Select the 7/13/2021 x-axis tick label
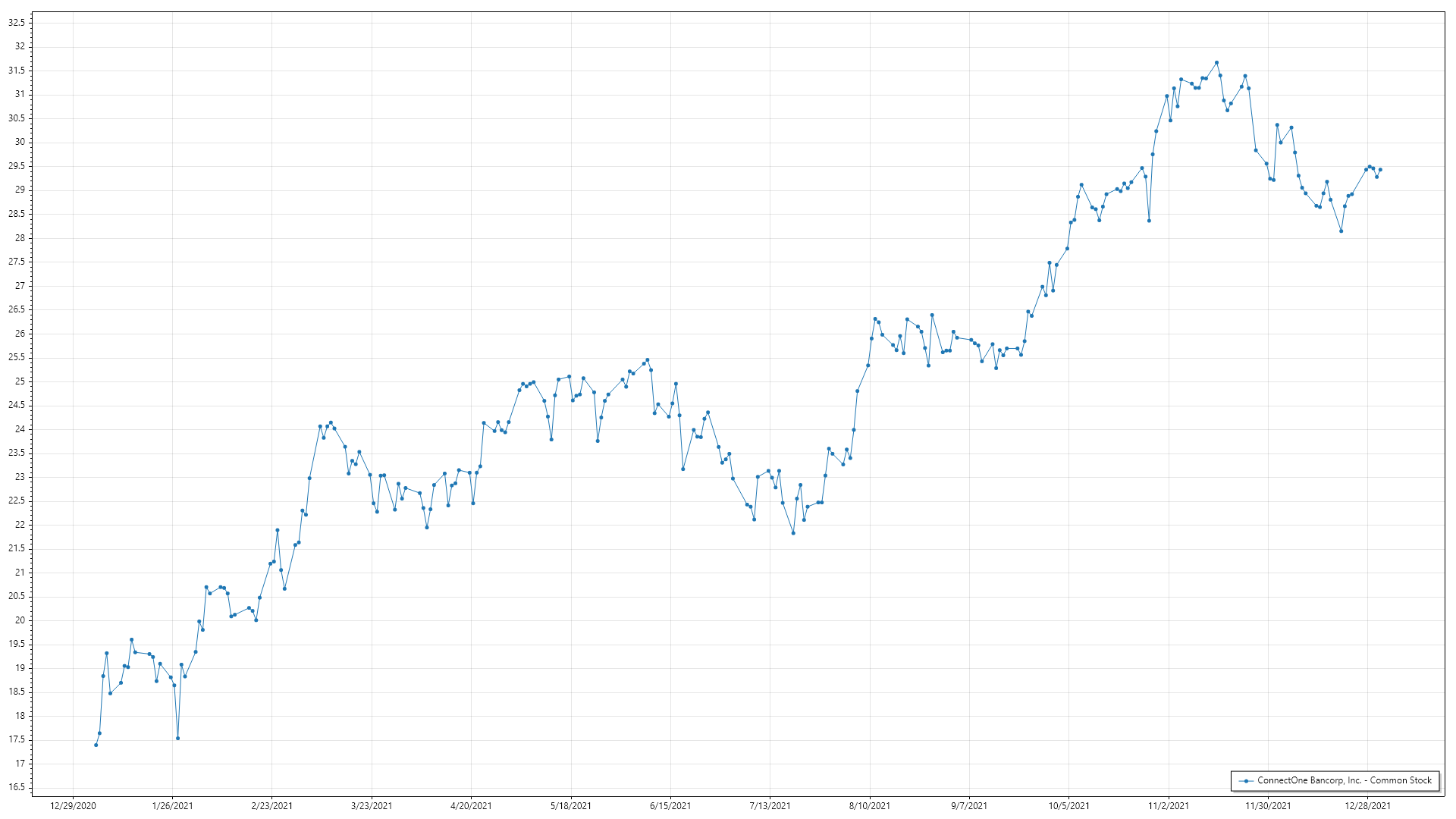1456x819 pixels. tap(770, 806)
